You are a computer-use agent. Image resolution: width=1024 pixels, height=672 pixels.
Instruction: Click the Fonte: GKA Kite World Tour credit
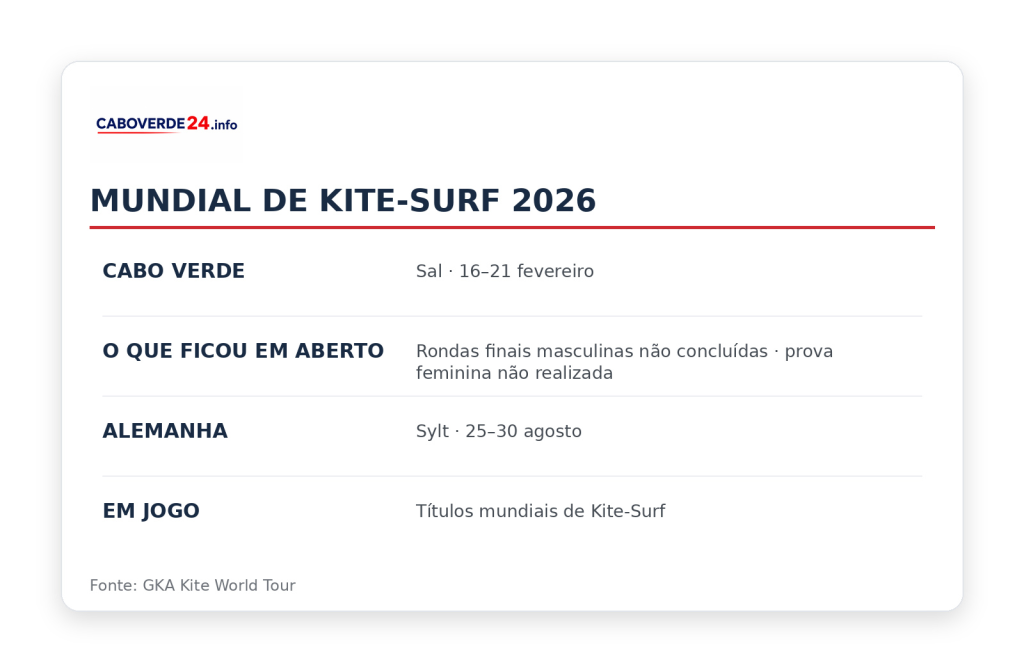(x=193, y=585)
